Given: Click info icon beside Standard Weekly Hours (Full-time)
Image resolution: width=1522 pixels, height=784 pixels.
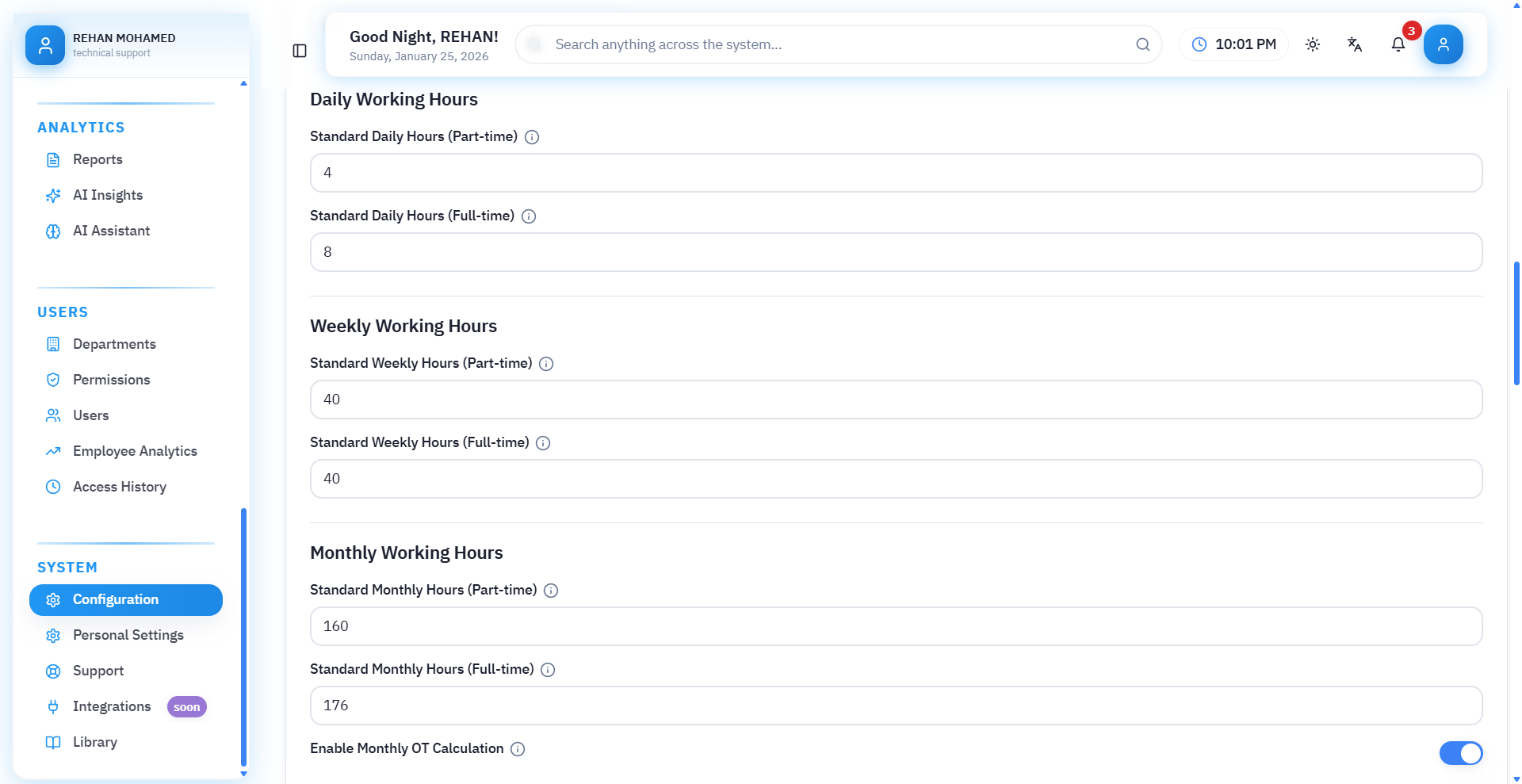Looking at the screenshot, I should (x=543, y=443).
